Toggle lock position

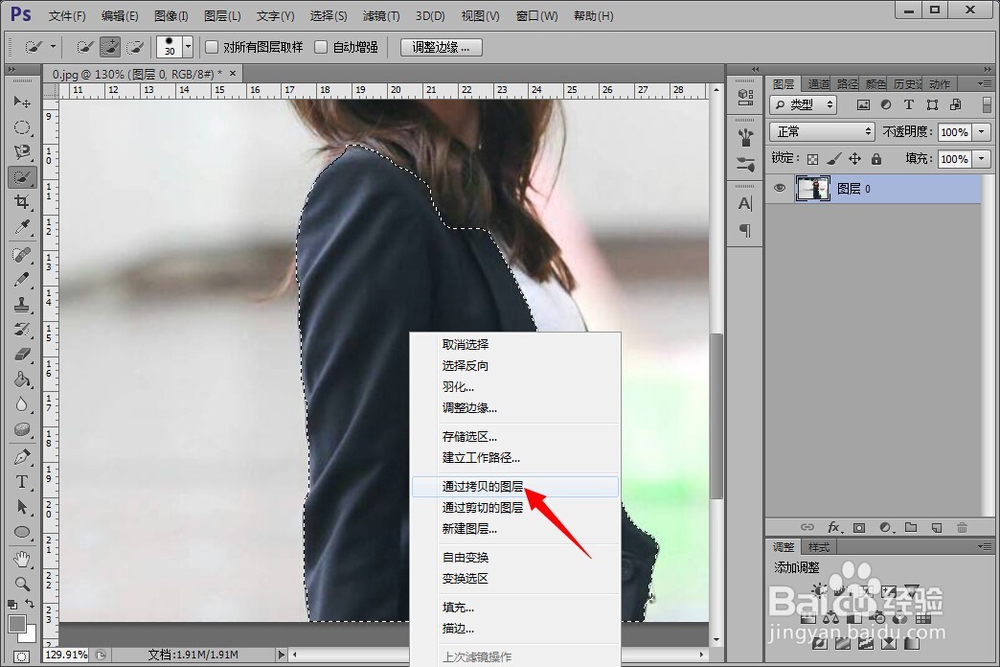click(x=855, y=159)
